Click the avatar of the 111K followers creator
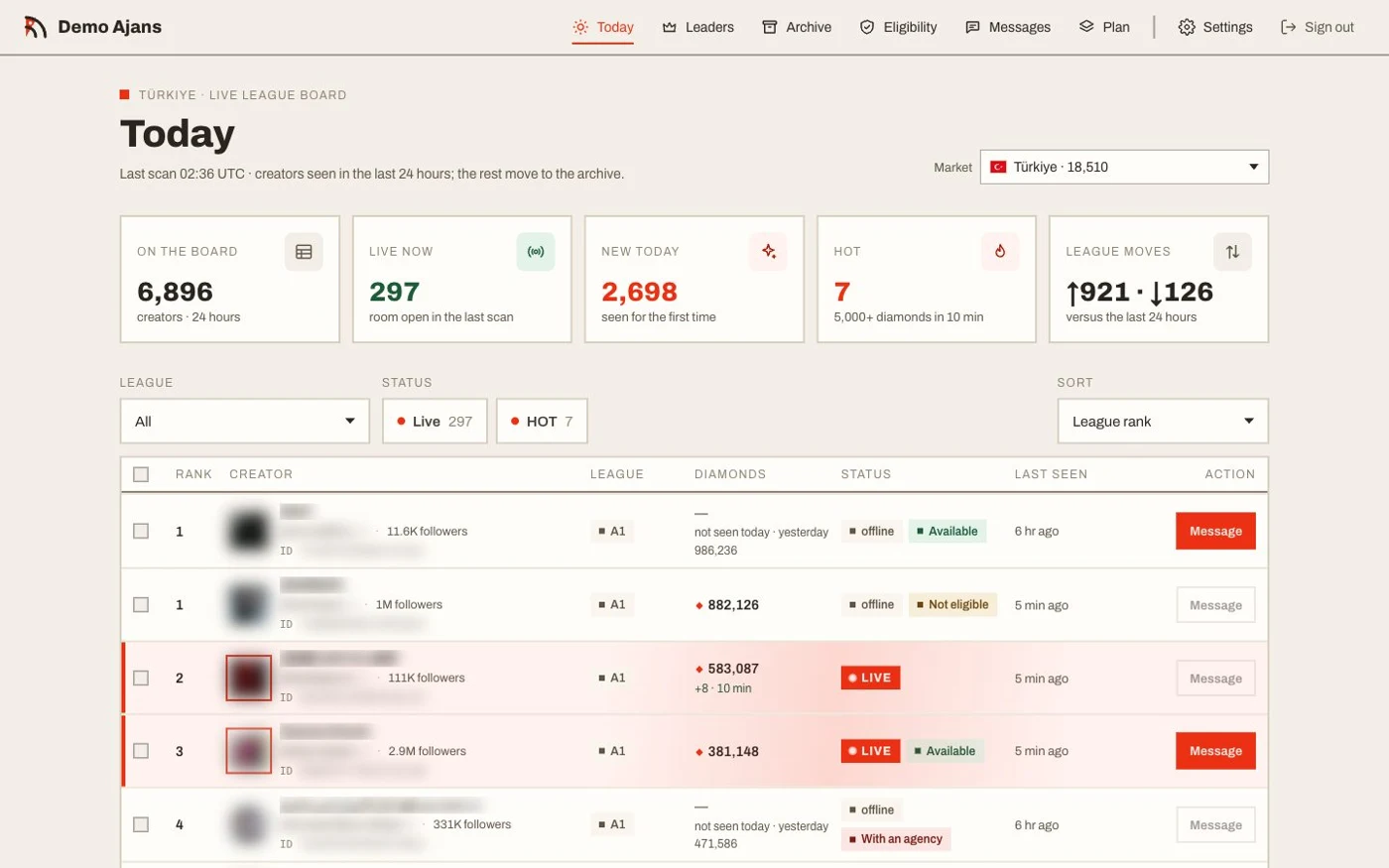Image resolution: width=1389 pixels, height=868 pixels. coord(248,678)
